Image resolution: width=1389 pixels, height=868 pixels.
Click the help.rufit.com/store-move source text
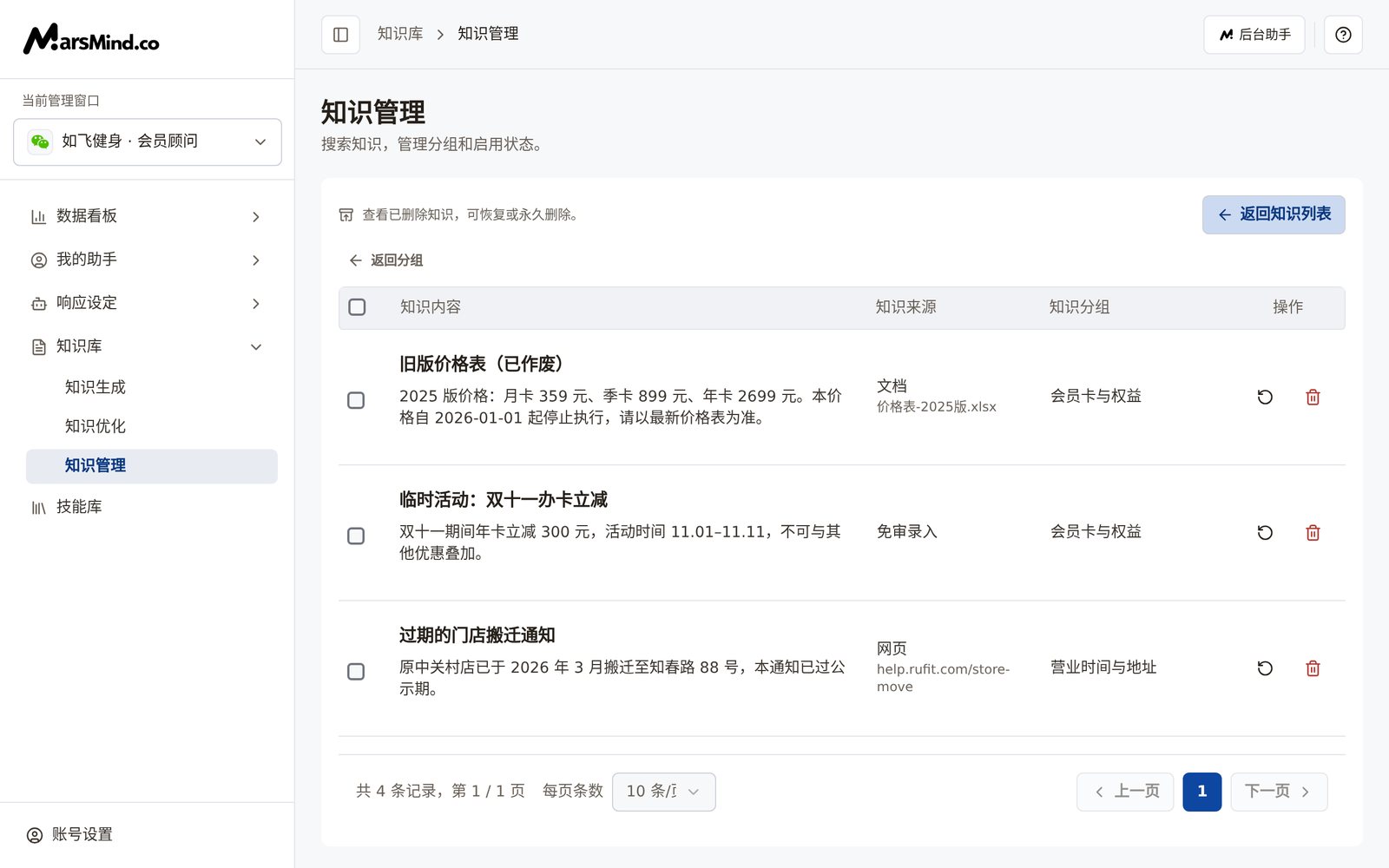[x=943, y=678]
